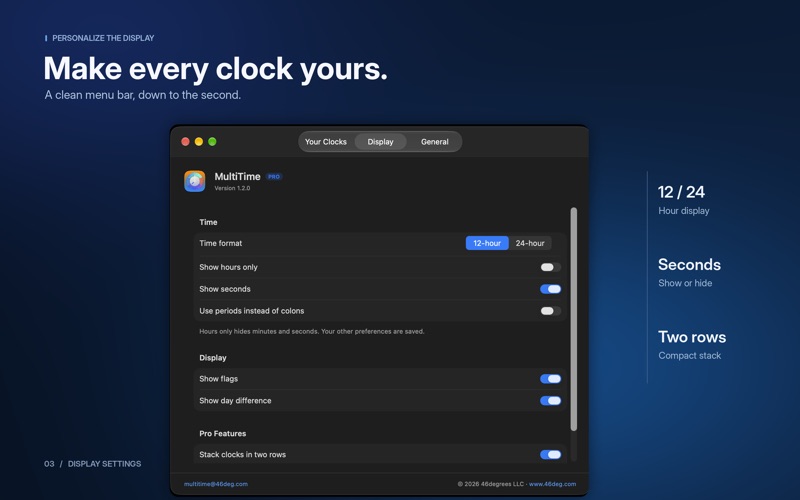Click the multitime@46deg.com email link

pyautogui.click(x=216, y=484)
